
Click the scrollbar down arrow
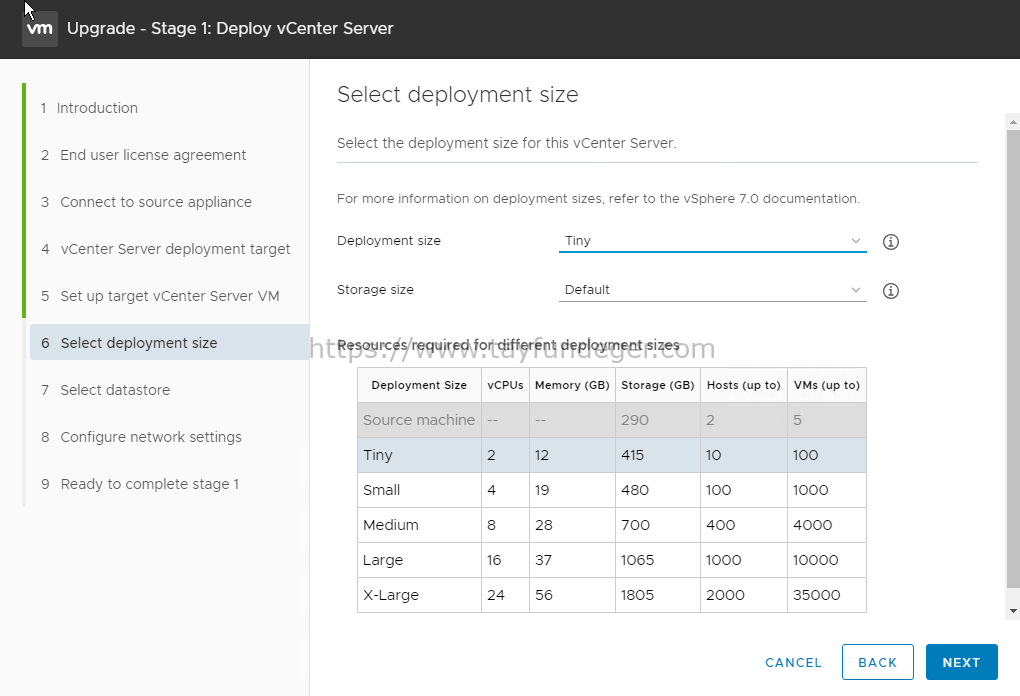pyautogui.click(x=1013, y=611)
